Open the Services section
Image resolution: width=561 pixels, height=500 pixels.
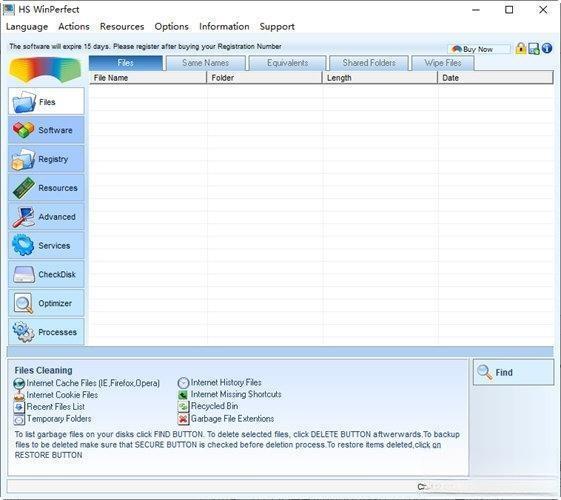pos(46,245)
